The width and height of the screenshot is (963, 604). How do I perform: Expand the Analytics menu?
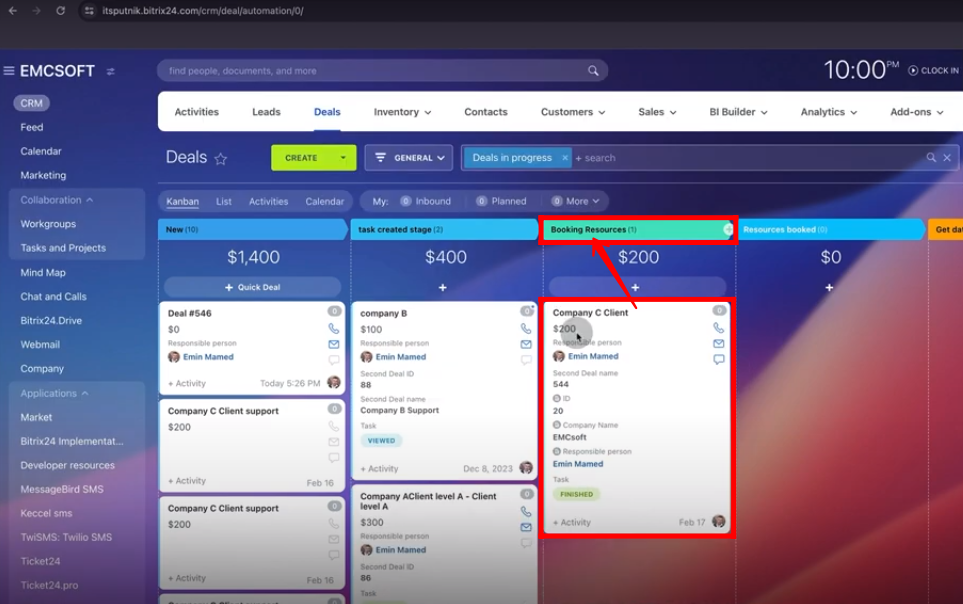(x=828, y=112)
